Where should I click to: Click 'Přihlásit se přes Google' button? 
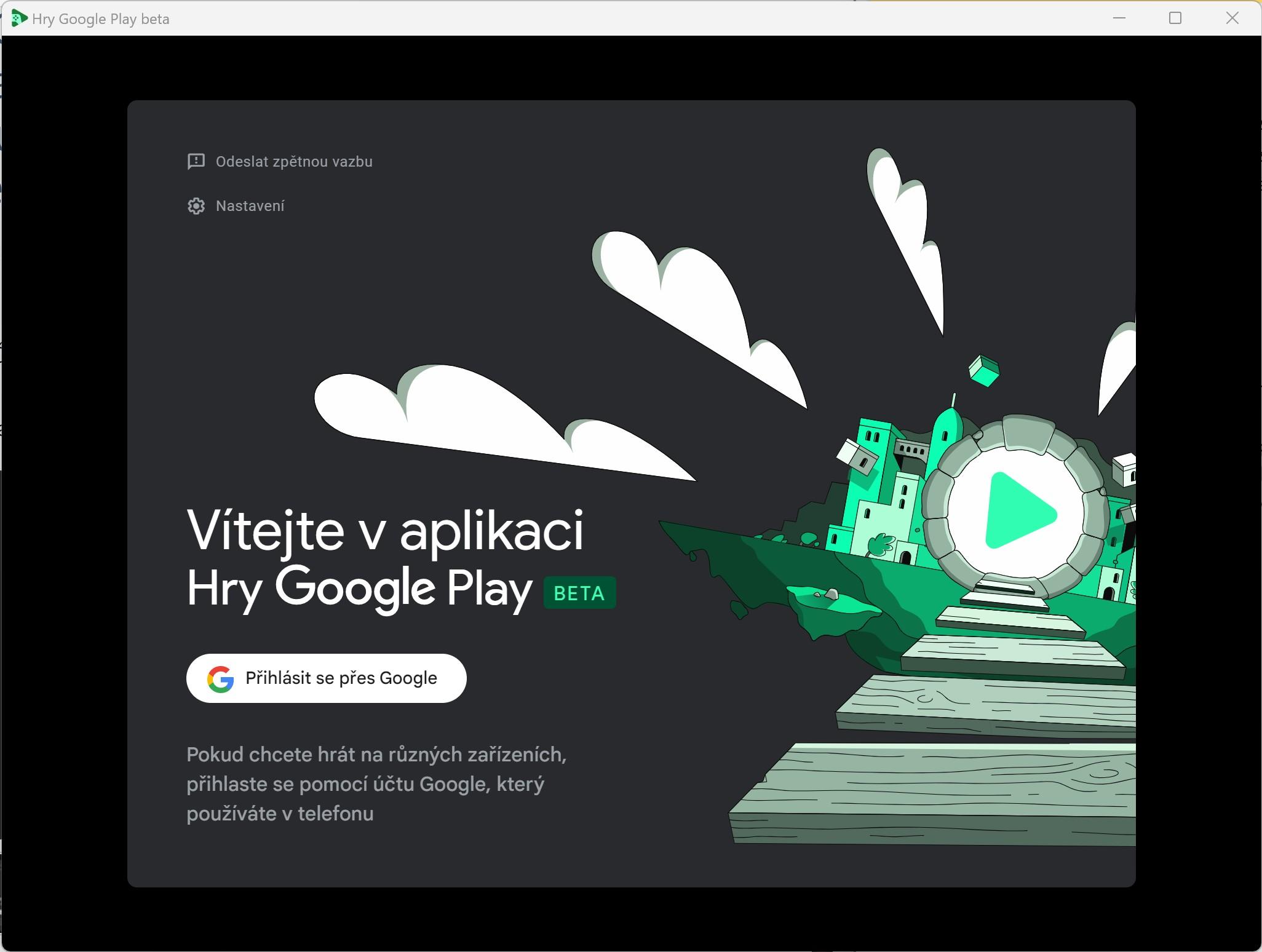(x=327, y=678)
